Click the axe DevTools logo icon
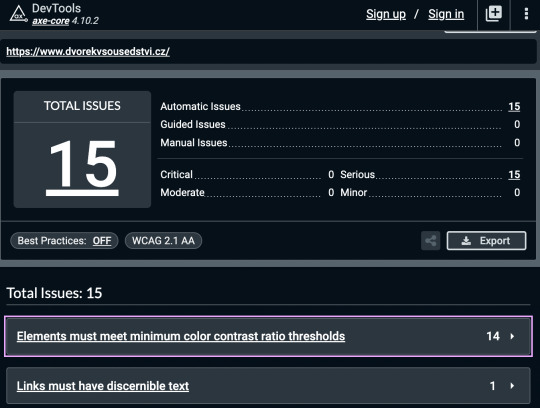The image size is (540, 408). tap(19, 14)
